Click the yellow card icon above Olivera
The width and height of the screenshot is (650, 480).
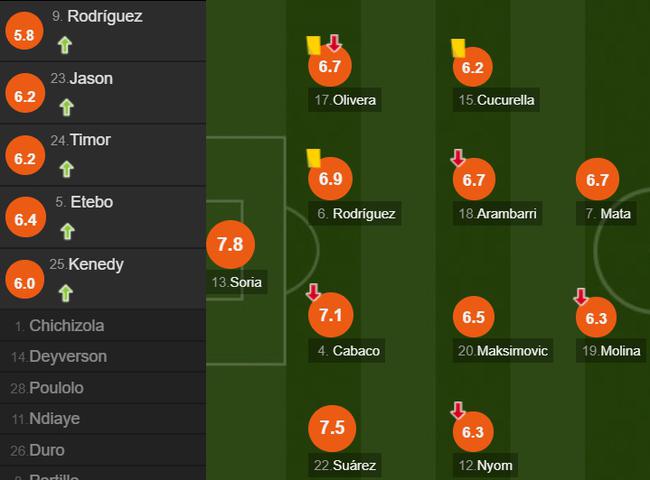[313, 45]
